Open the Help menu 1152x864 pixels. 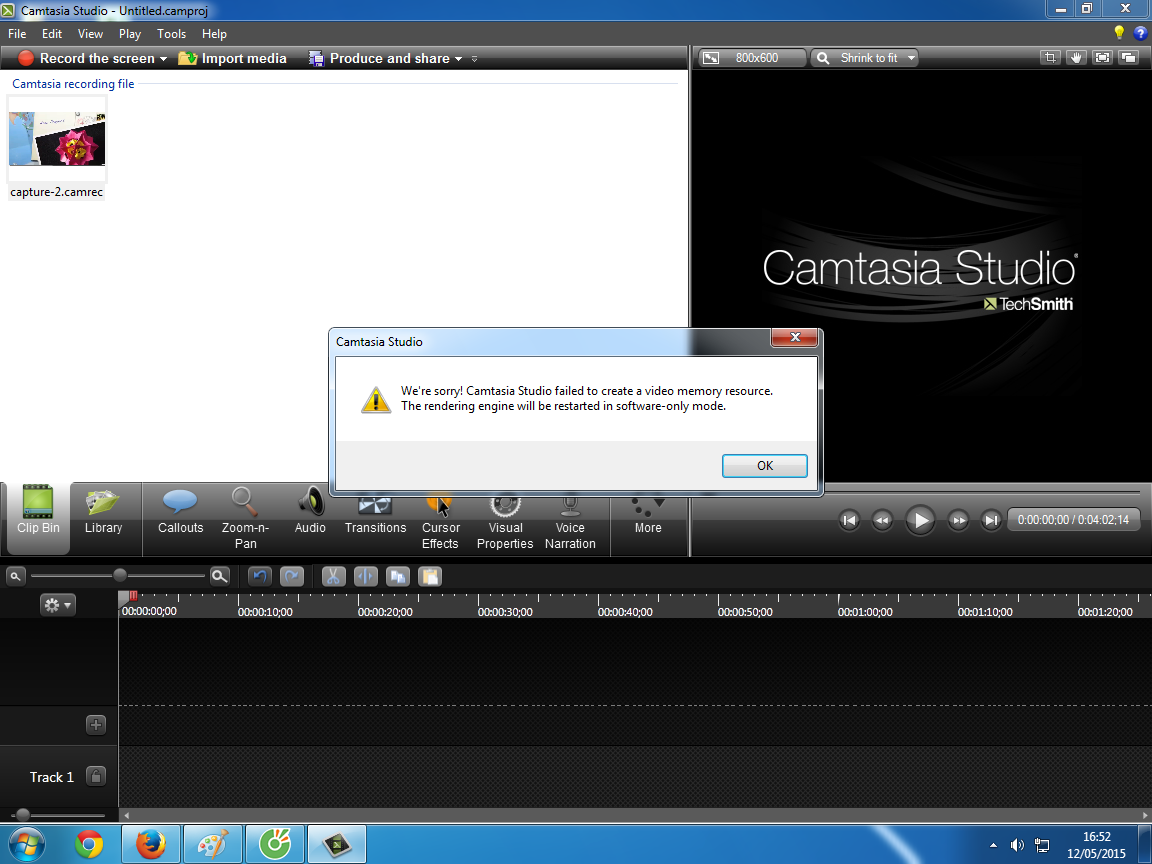[x=214, y=34]
